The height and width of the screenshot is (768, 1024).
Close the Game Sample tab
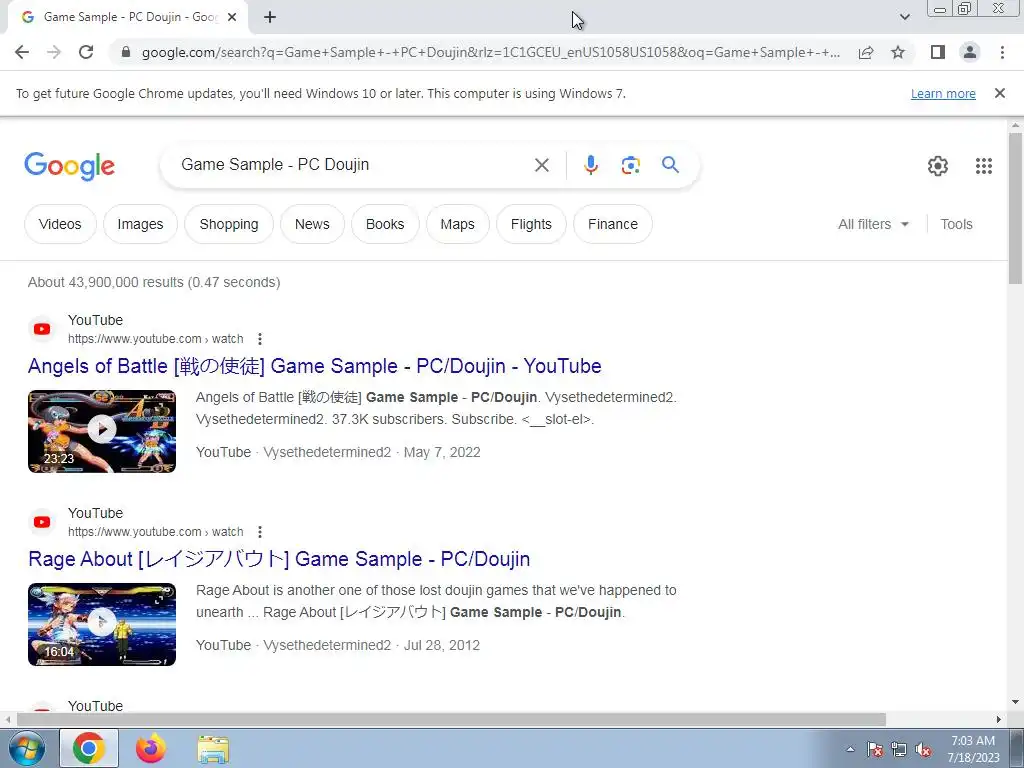click(232, 18)
